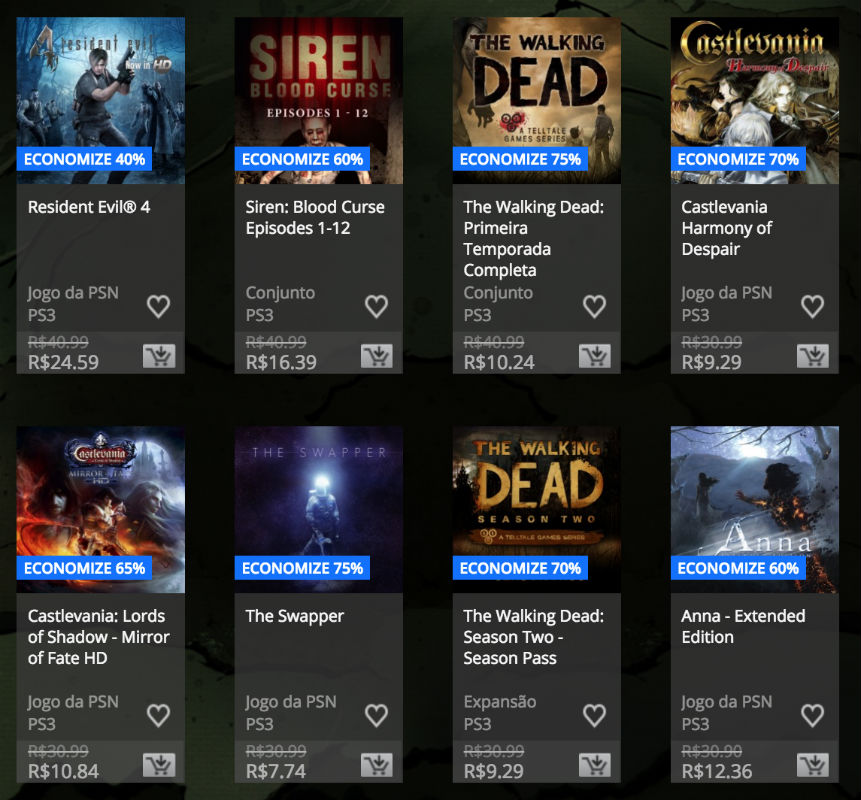861x800 pixels.
Task: Click the Anna - Extended Edition title
Action: pyautogui.click(x=743, y=626)
